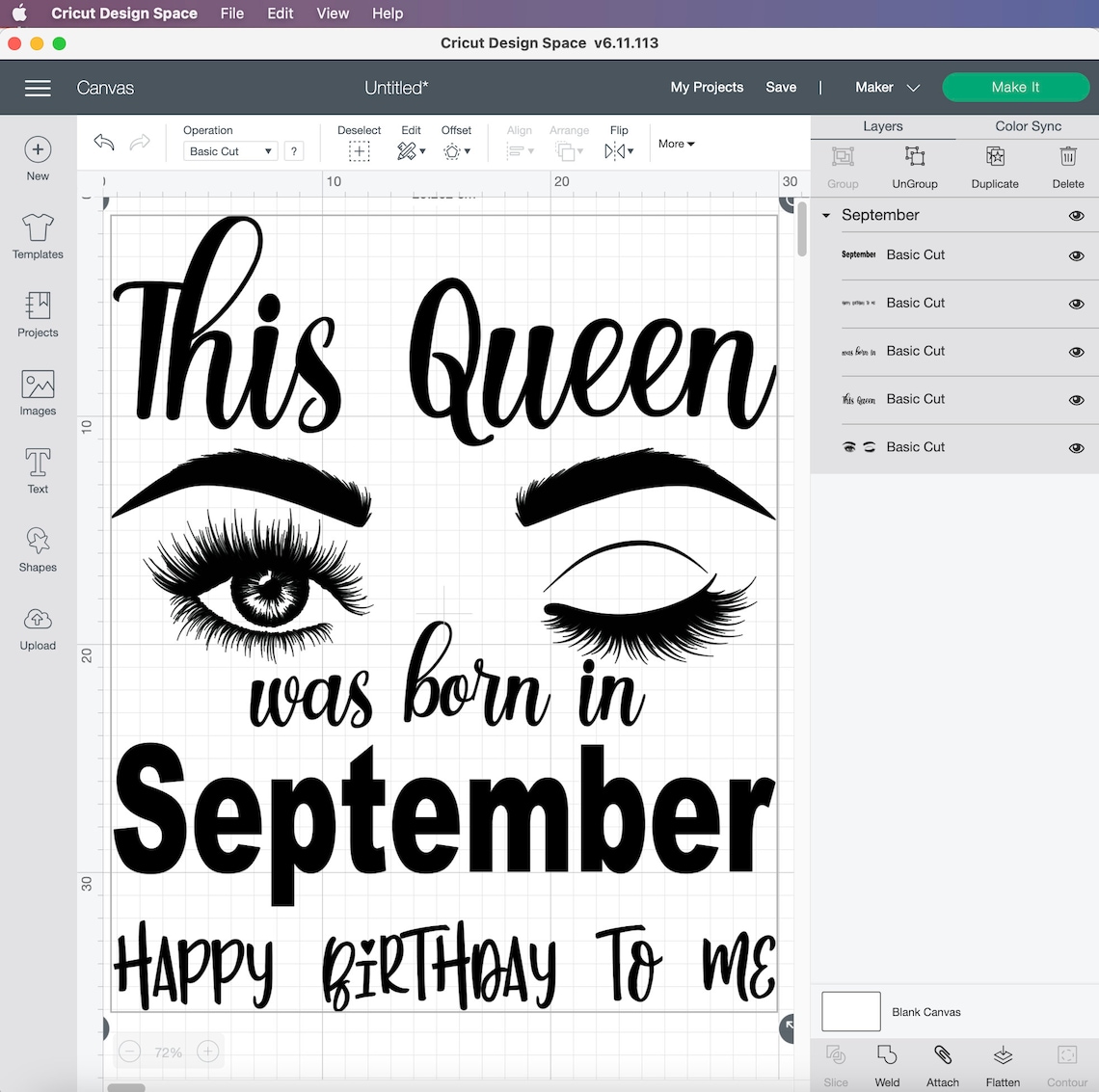Open Templates from the sidebar
This screenshot has width=1099, height=1092.
(37, 236)
